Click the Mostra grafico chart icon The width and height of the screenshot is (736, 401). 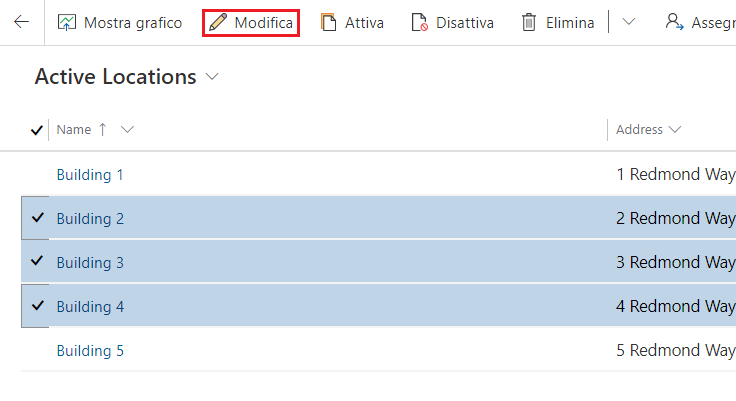point(67,22)
